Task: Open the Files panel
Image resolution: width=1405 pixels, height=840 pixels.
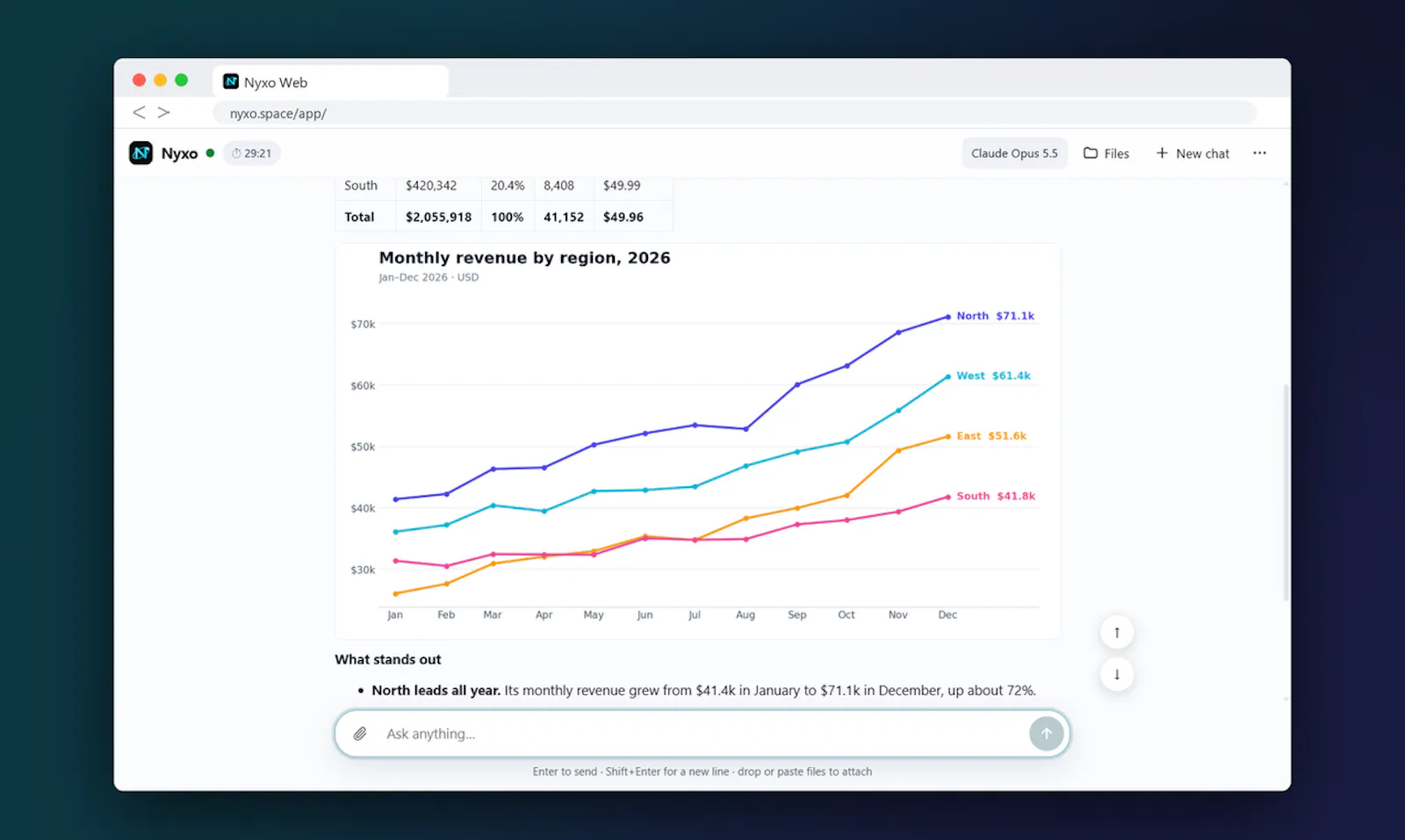Action: point(1106,153)
